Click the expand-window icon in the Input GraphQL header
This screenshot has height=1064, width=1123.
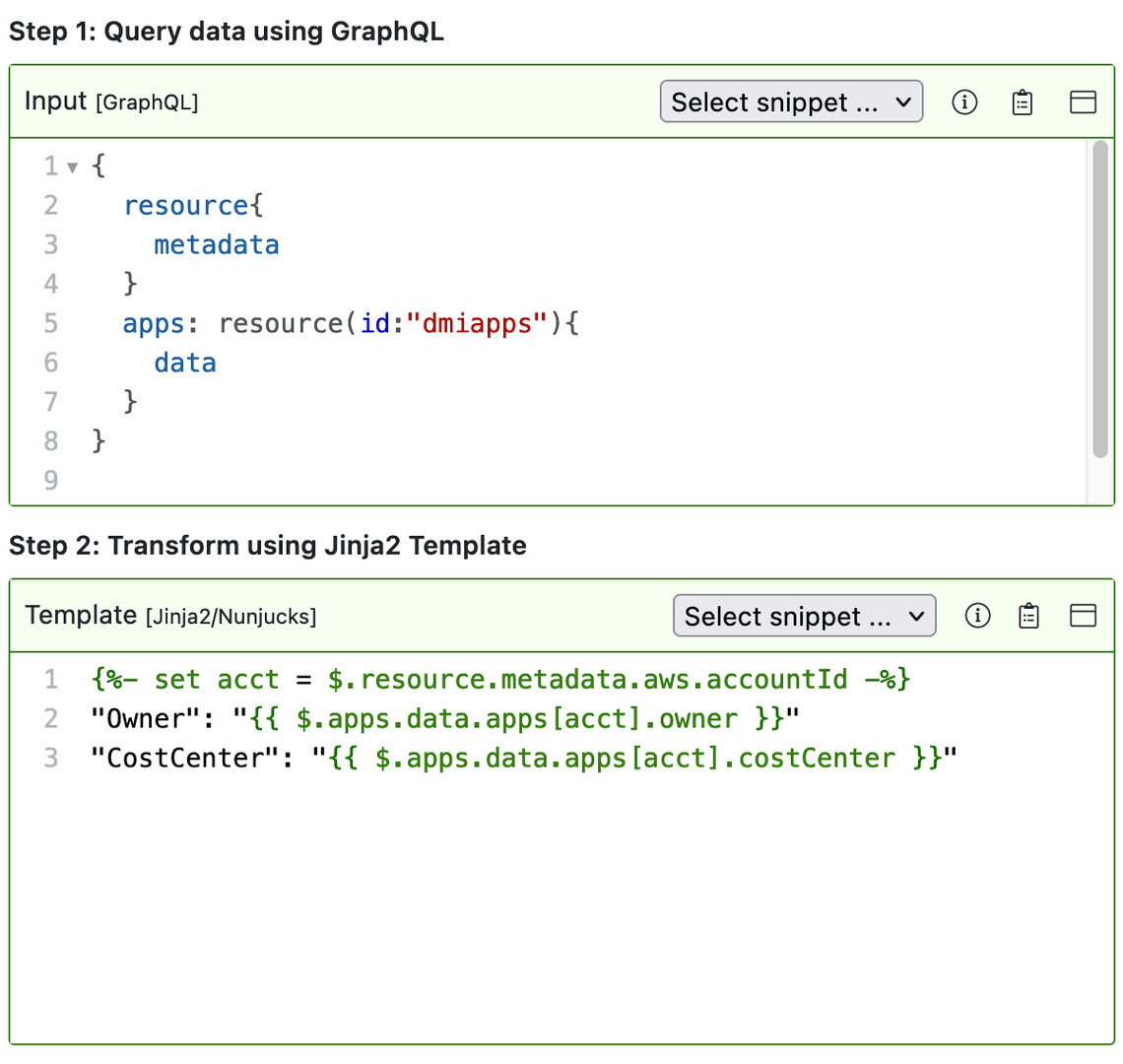tap(1083, 101)
